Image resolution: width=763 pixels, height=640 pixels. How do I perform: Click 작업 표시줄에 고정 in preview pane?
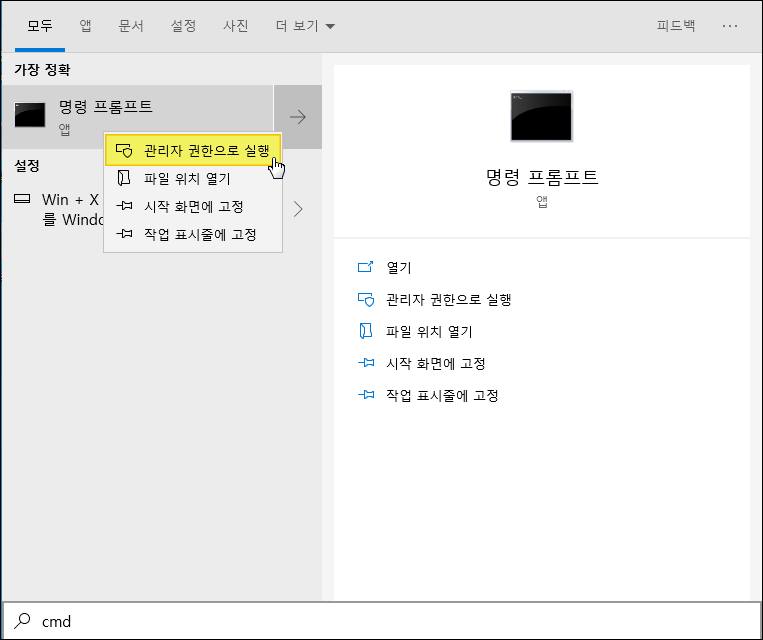[x=442, y=396]
